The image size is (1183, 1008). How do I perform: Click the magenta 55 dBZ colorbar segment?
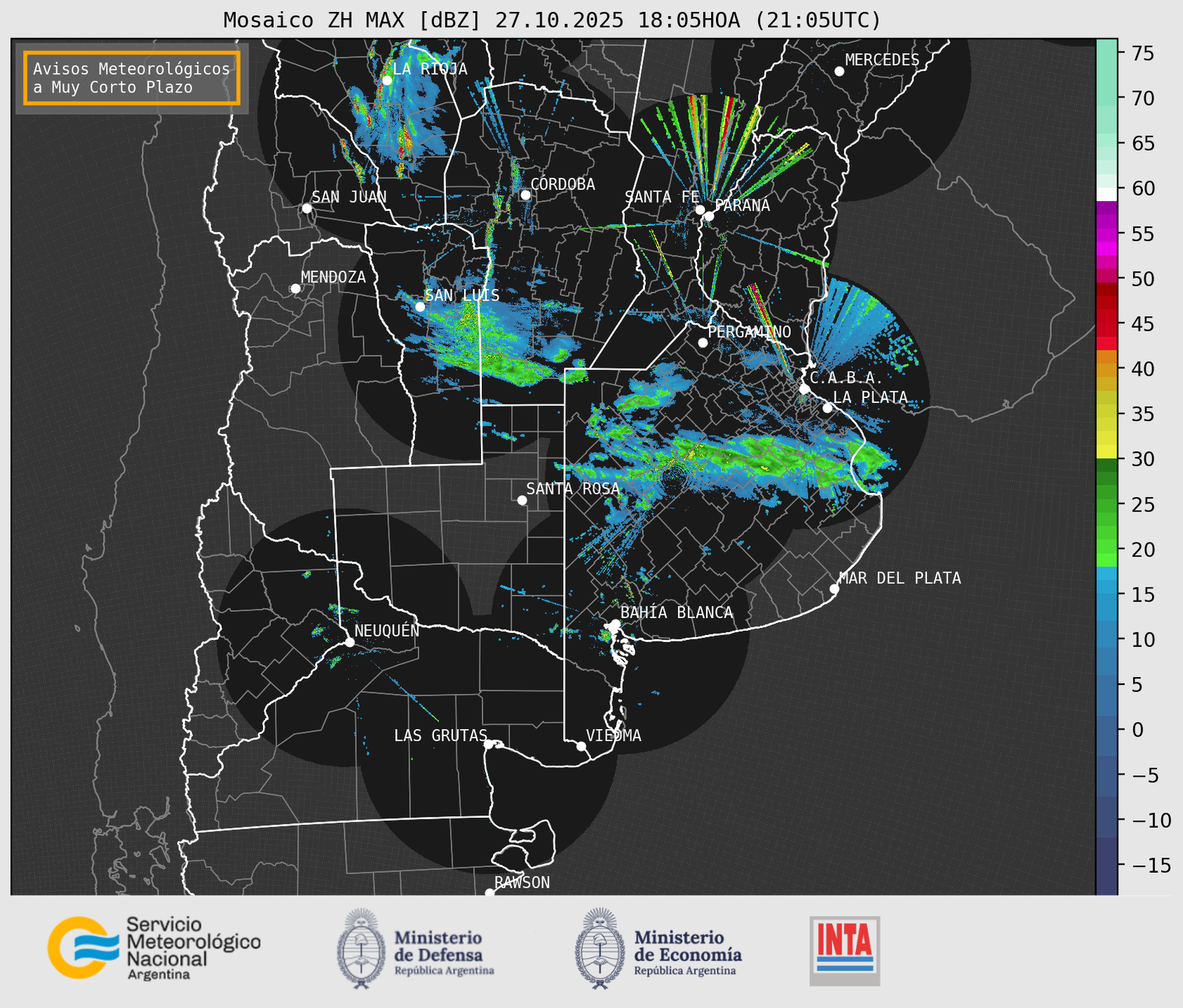1106,233
